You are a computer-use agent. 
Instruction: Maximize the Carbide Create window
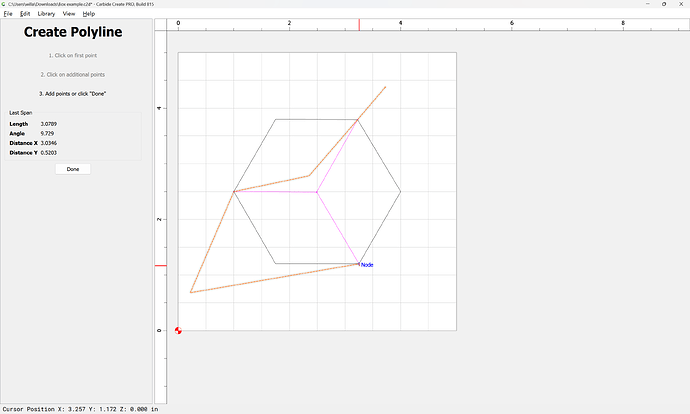pyautogui.click(x=664, y=4)
